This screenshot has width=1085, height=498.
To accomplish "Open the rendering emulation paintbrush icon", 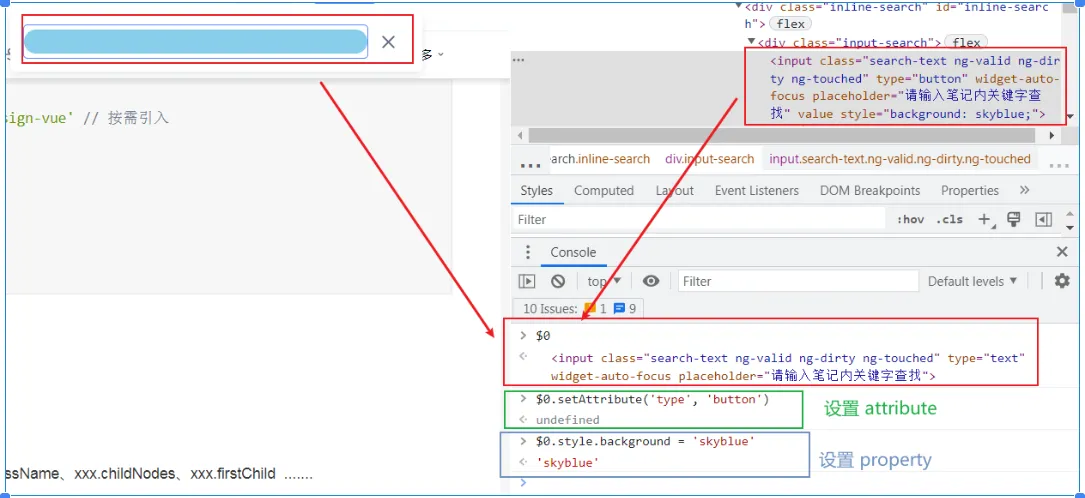I will point(1014,219).
